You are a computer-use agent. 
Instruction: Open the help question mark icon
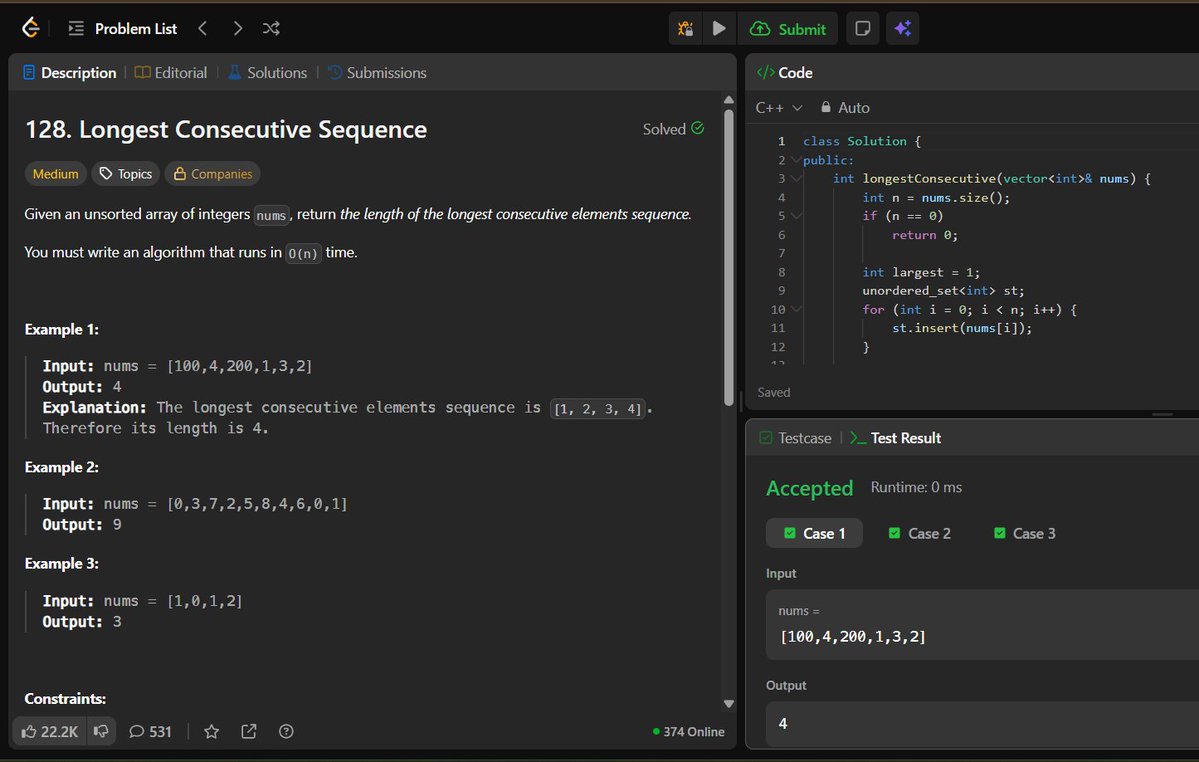285,731
